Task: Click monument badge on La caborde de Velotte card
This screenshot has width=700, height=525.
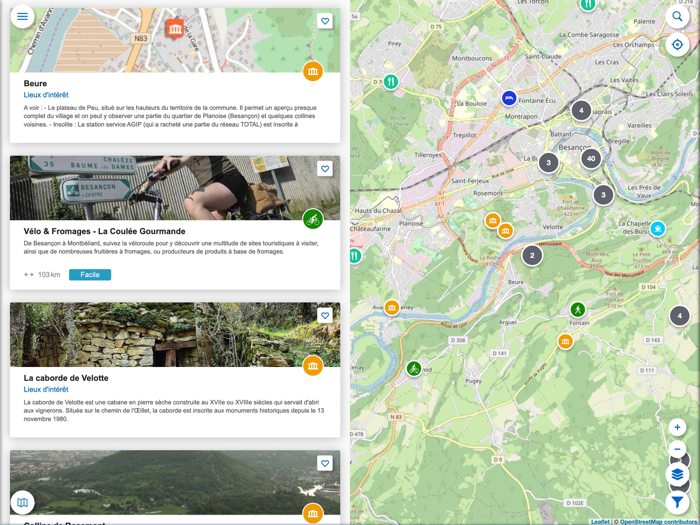Action: click(313, 366)
